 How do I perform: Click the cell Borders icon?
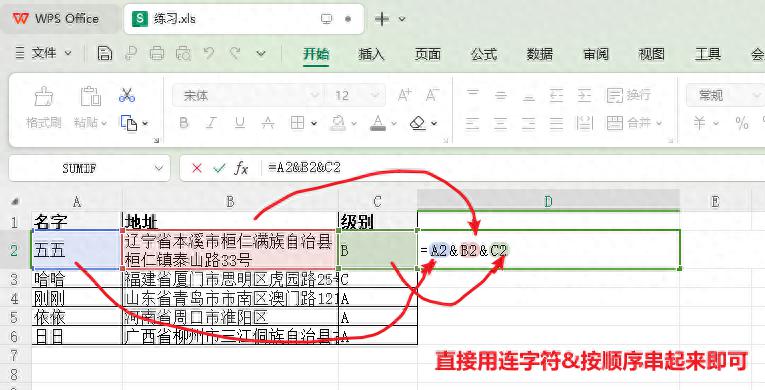pos(297,123)
